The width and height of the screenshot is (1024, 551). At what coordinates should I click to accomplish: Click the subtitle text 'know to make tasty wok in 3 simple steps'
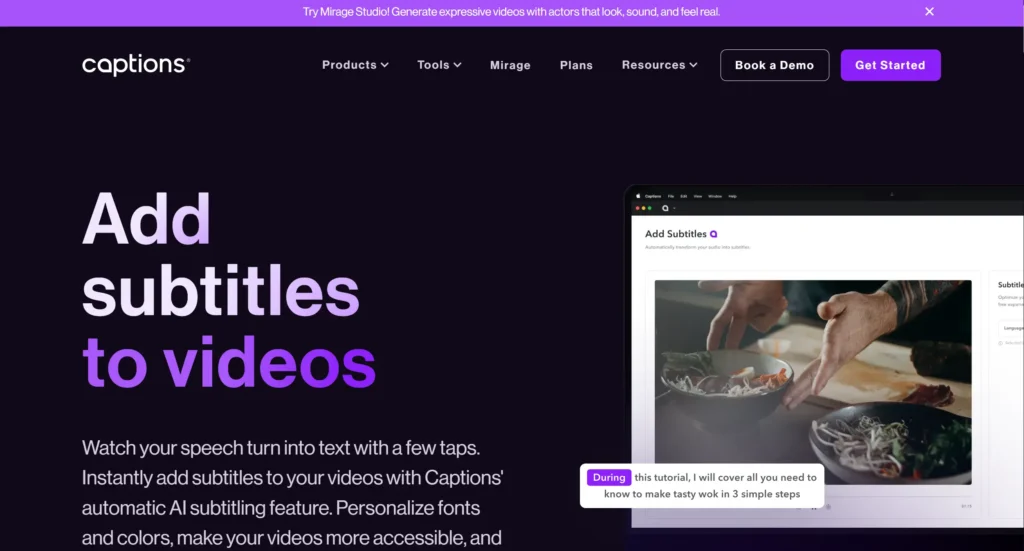[701, 494]
